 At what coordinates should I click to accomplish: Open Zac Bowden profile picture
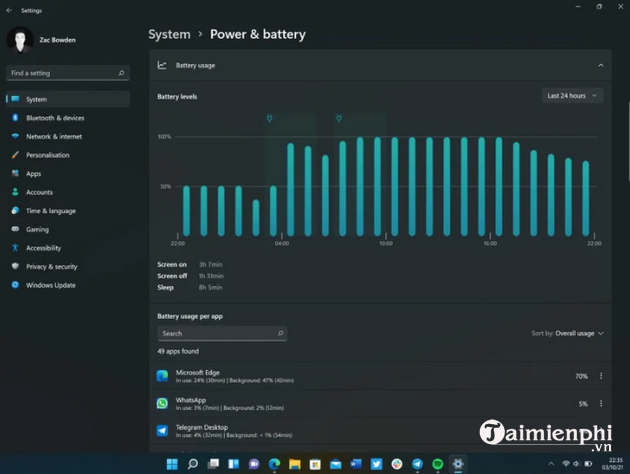click(x=20, y=40)
